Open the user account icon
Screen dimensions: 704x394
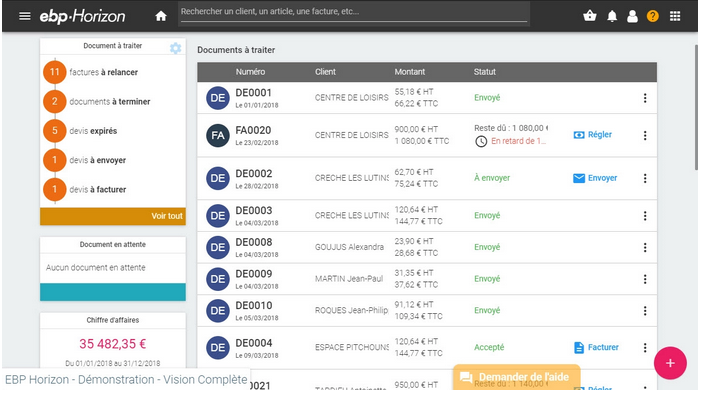pos(632,17)
